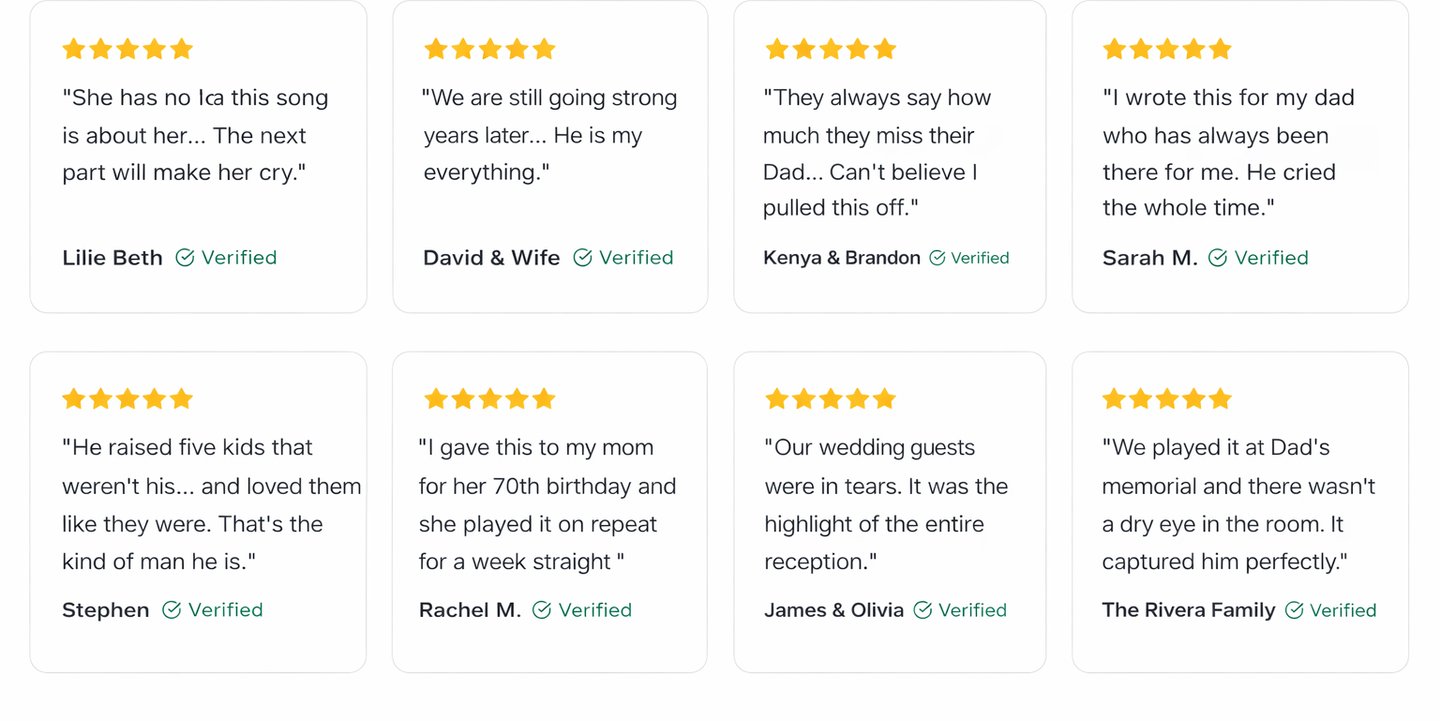
Task: Click the reviewer name The Rivera Family
Action: tap(1188, 610)
